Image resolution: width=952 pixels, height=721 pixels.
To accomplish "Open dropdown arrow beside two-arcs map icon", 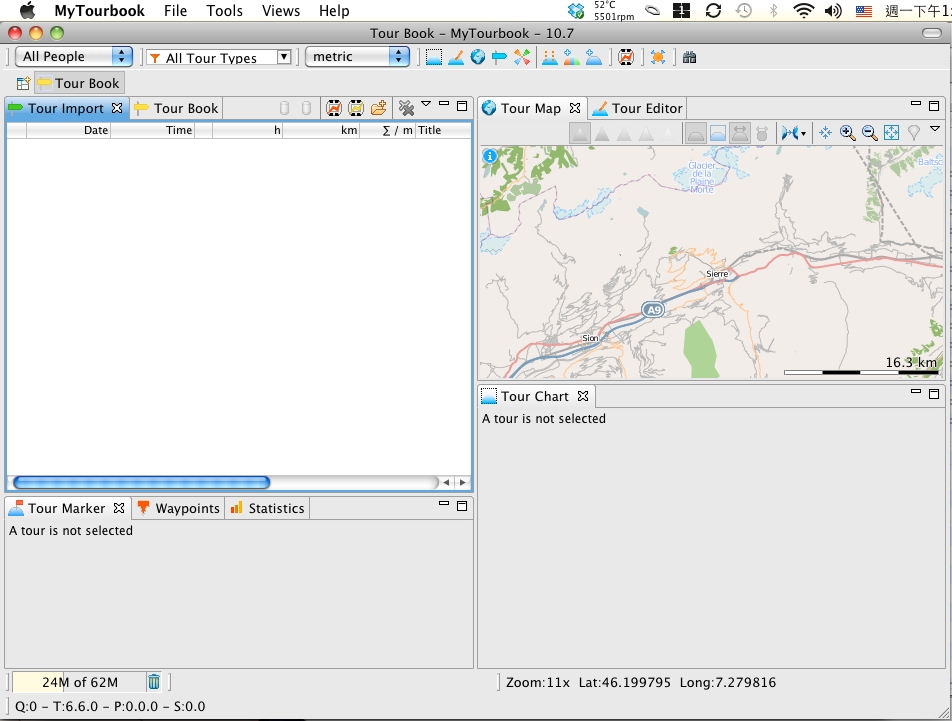I will coord(803,134).
